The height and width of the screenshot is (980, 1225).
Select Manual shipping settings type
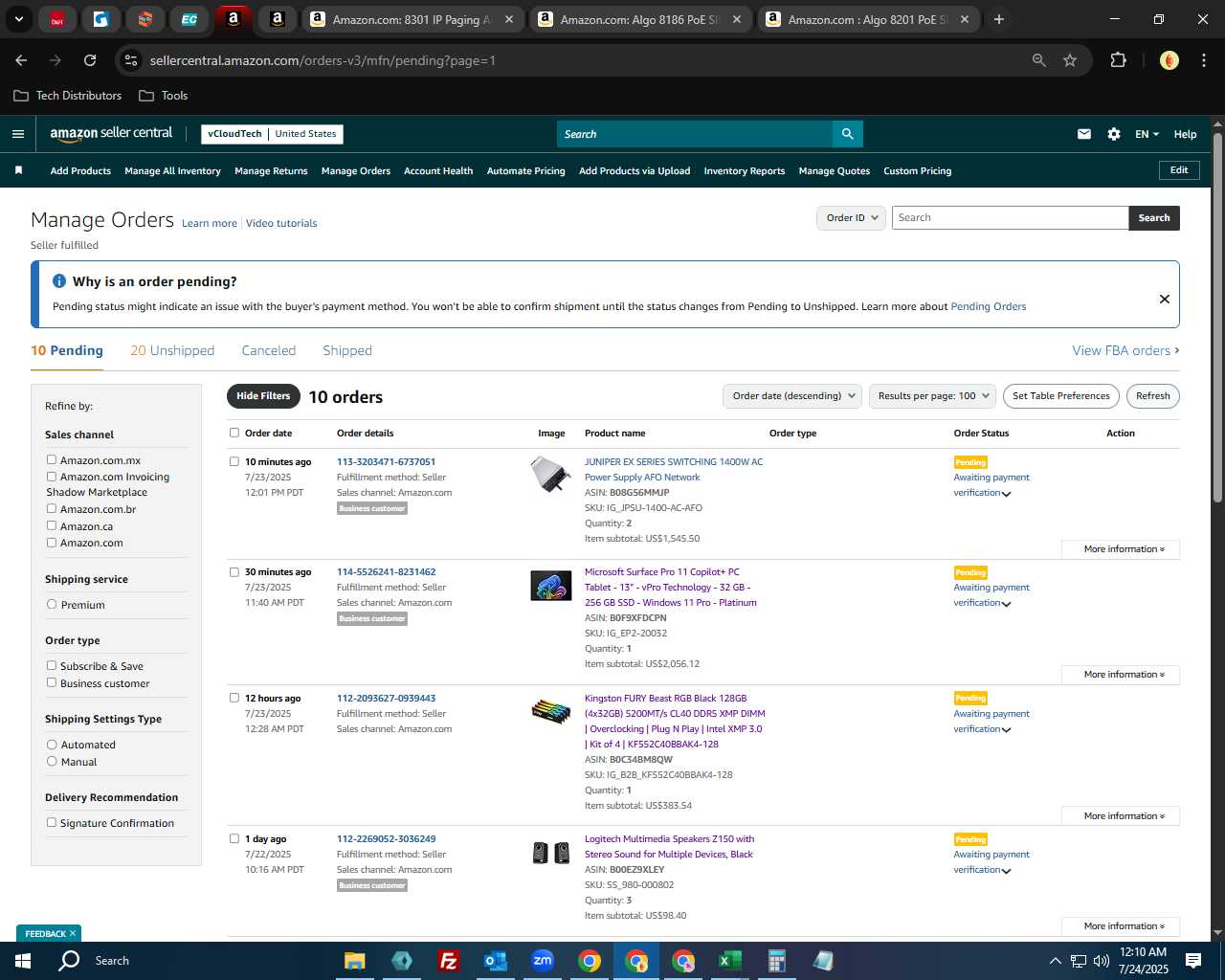52,762
